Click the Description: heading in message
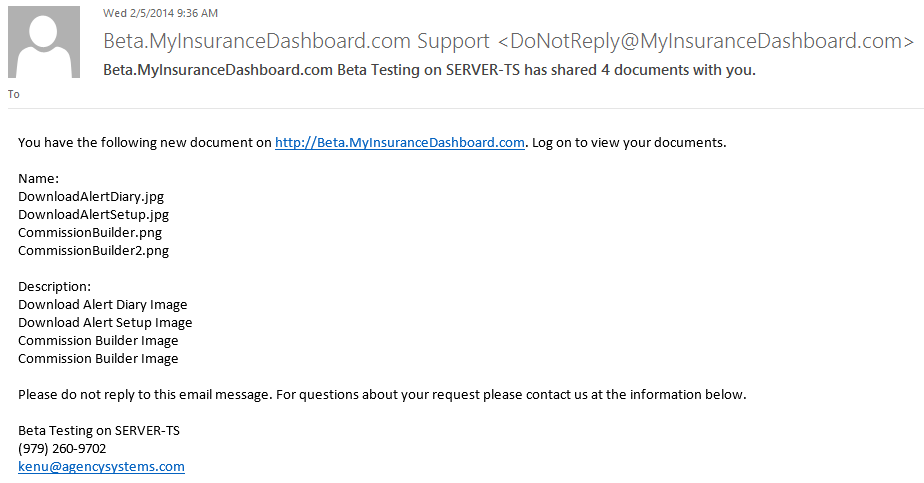924x483 pixels. [x=54, y=287]
